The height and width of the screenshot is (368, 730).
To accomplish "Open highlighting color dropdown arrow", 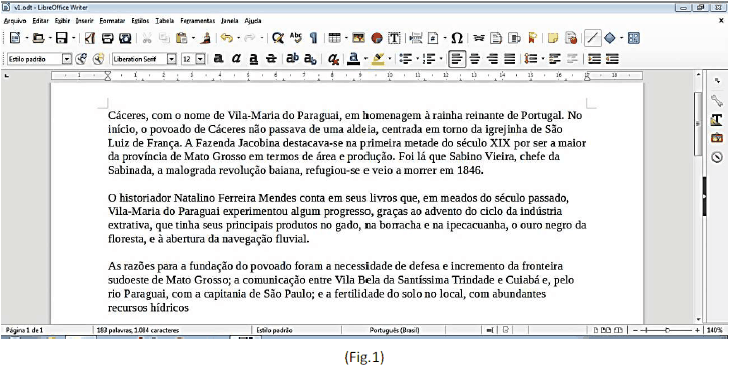I will [390, 59].
